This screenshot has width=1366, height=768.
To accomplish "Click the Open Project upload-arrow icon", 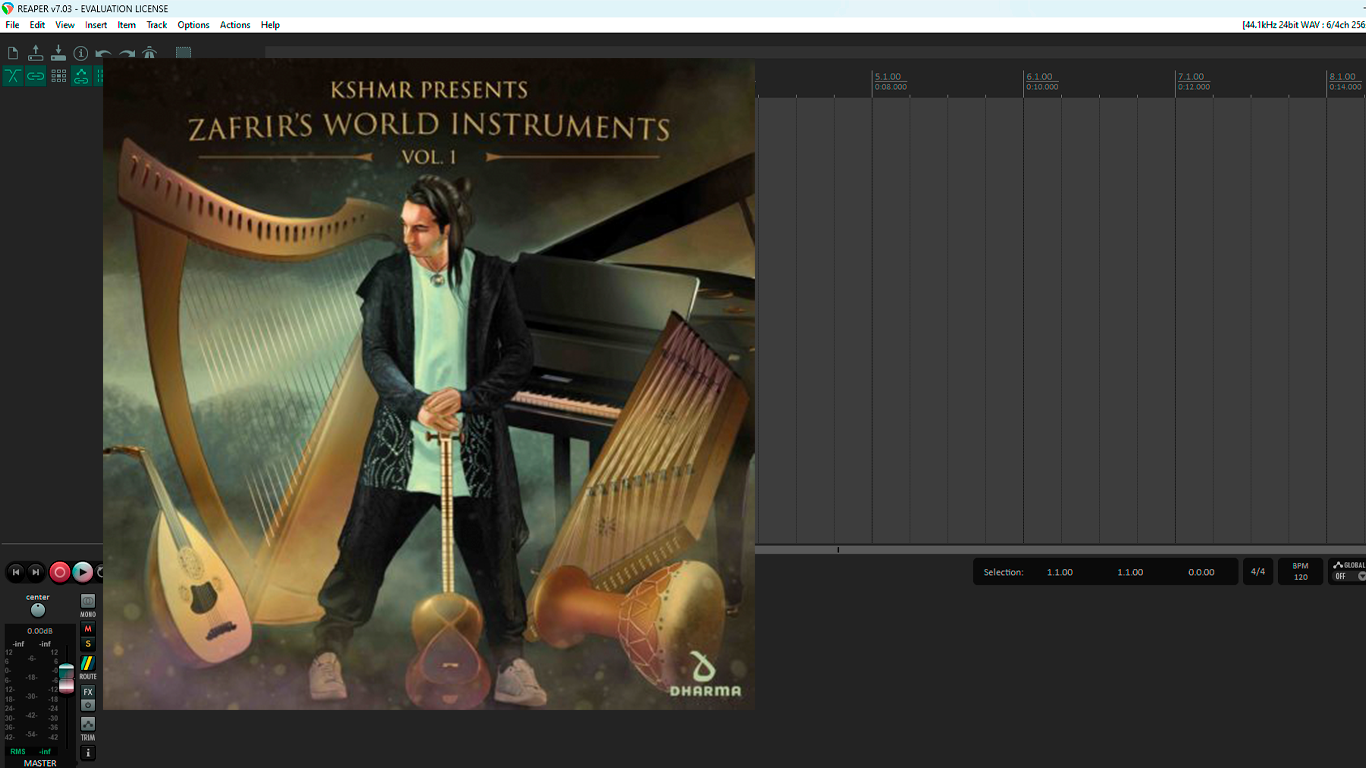I will (x=35, y=53).
